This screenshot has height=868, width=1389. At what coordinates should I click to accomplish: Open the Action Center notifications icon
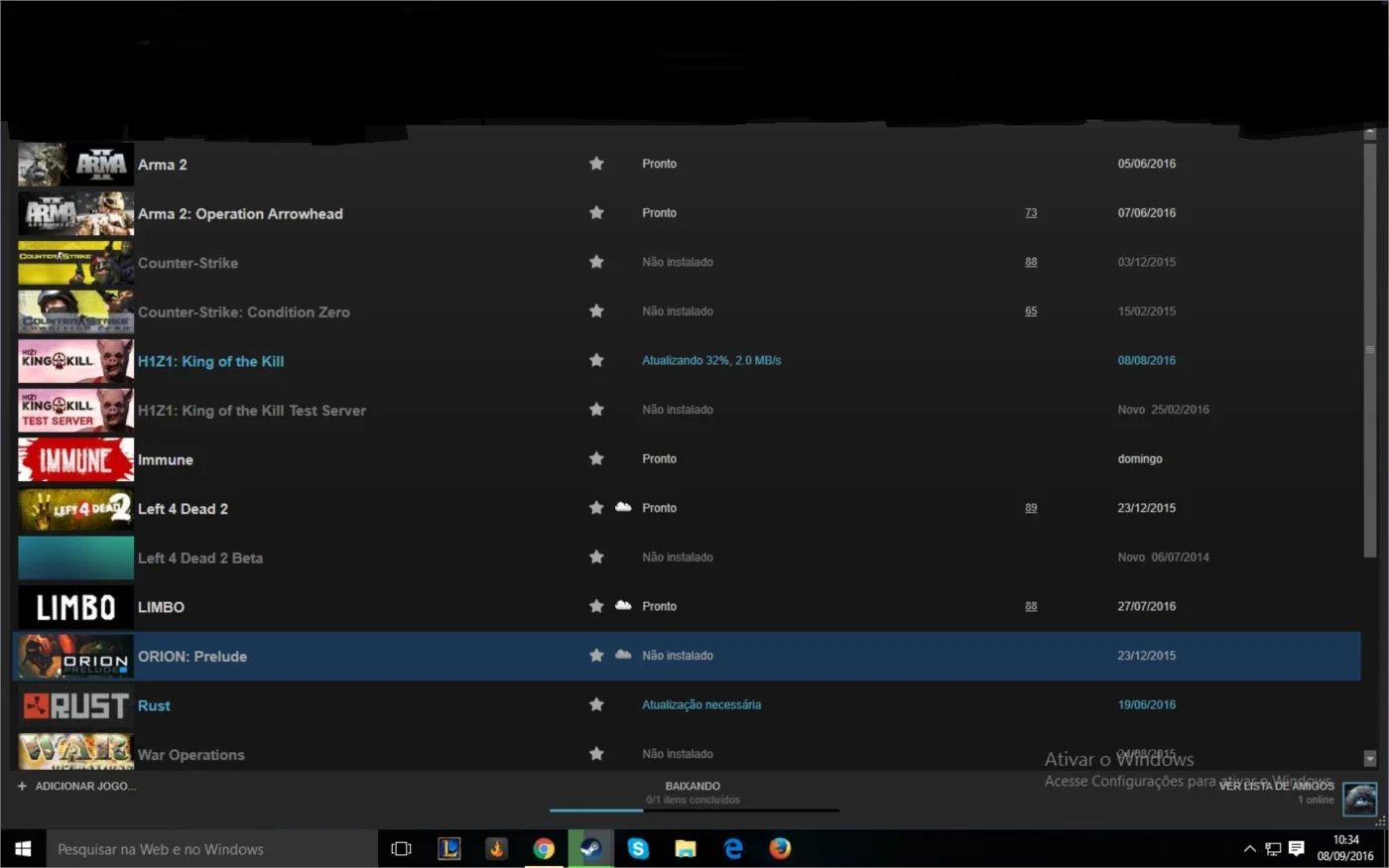coord(1296,848)
